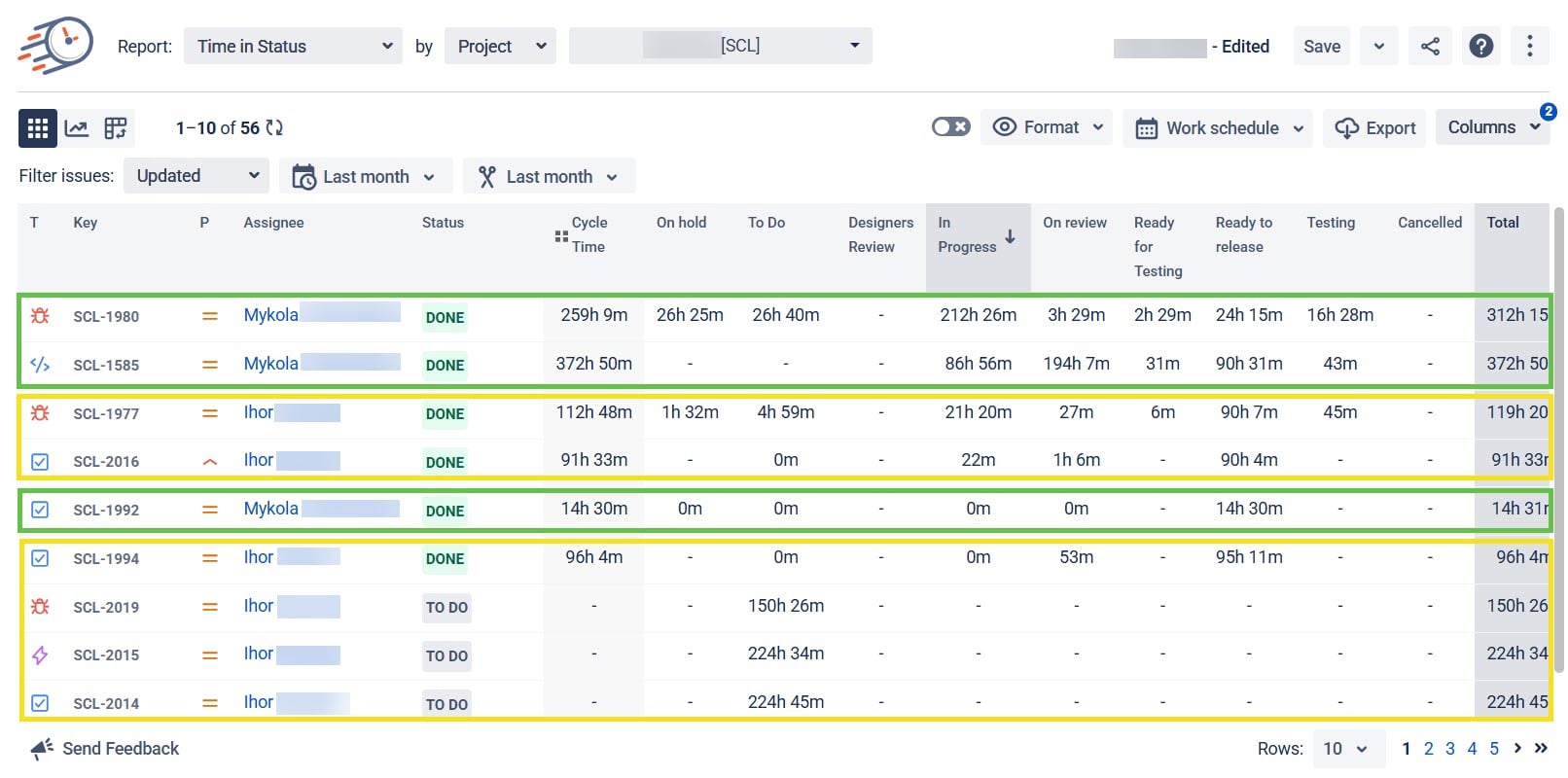Viewport: 1568px width, 778px height.
Task: Click the task checkbox icon for SCL-1992
Action: coord(40,510)
